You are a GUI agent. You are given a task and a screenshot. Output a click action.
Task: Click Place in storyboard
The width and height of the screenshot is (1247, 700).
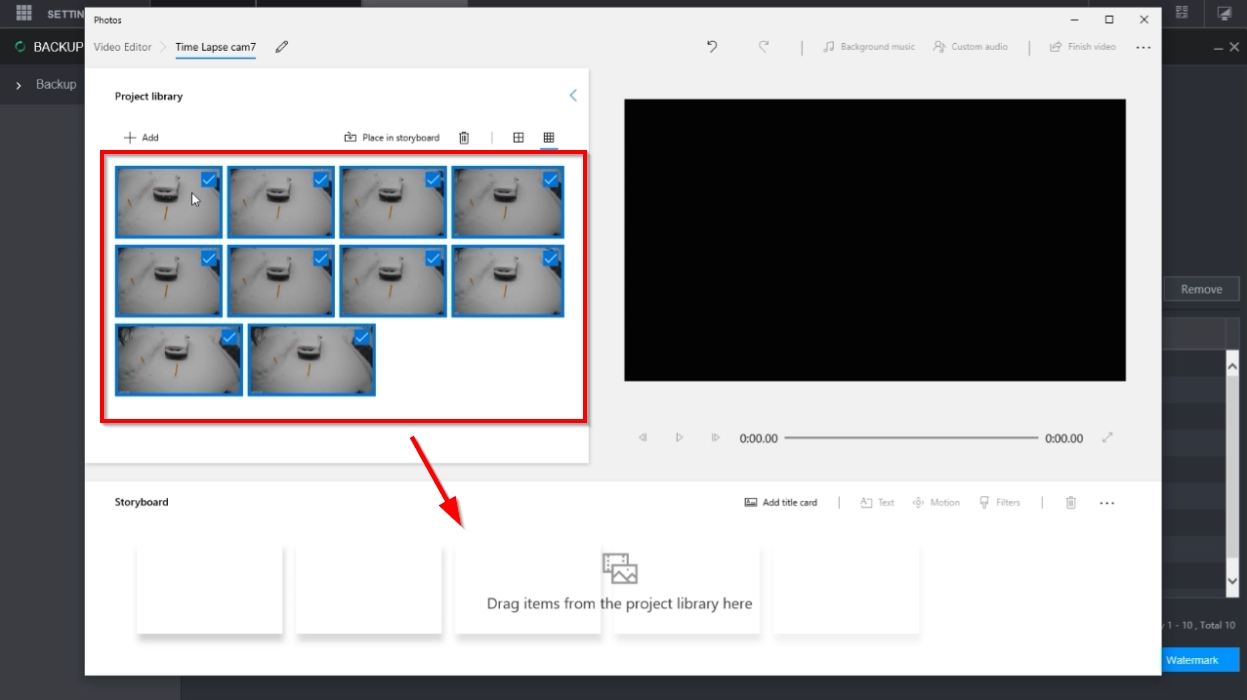point(391,138)
